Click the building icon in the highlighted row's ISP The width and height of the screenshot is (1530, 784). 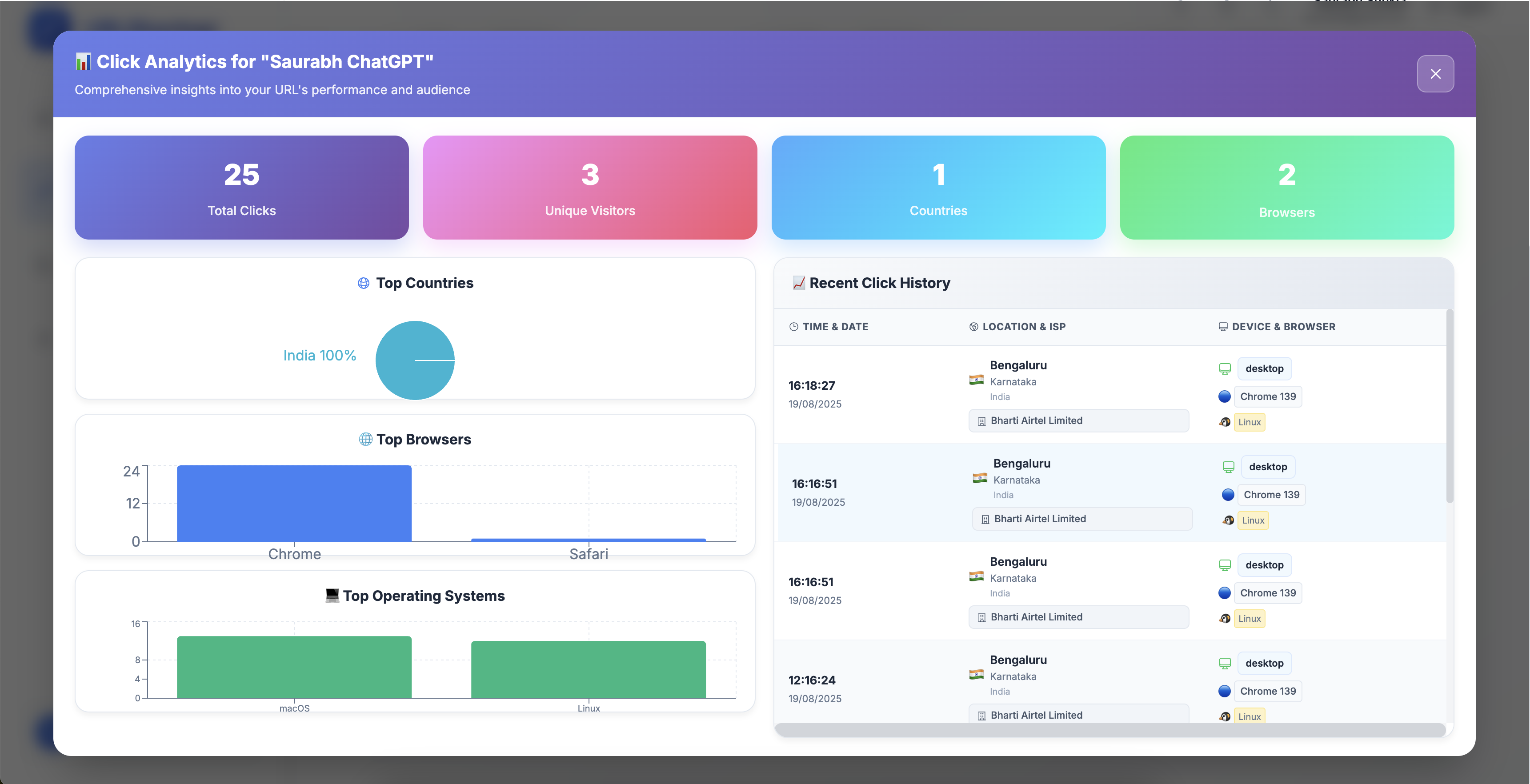(985, 519)
